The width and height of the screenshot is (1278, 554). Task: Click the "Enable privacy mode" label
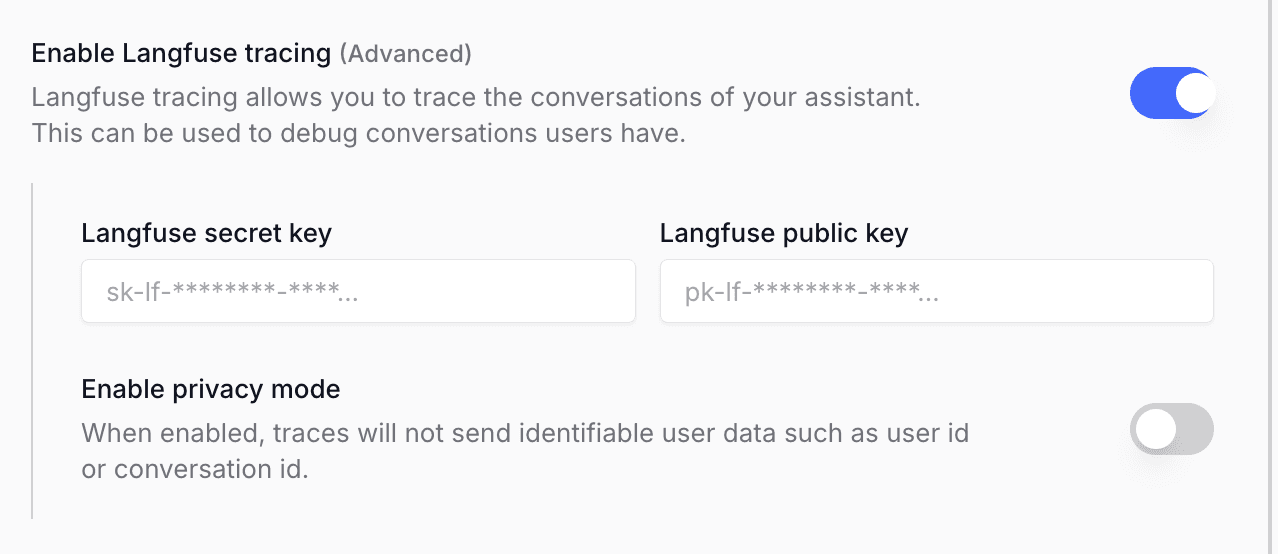pyautogui.click(x=211, y=389)
